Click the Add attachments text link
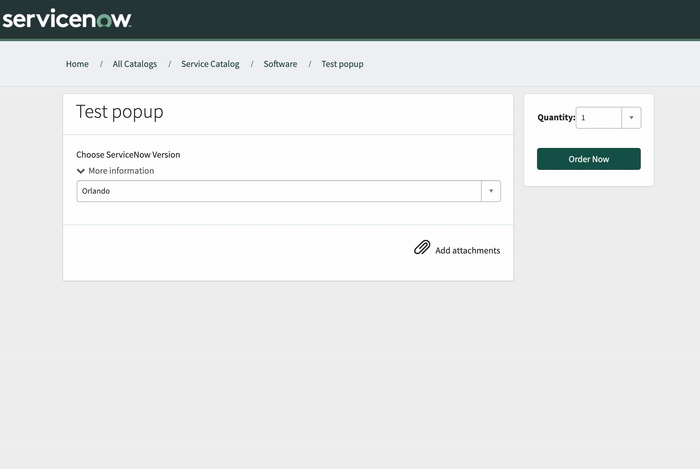 coord(467,251)
